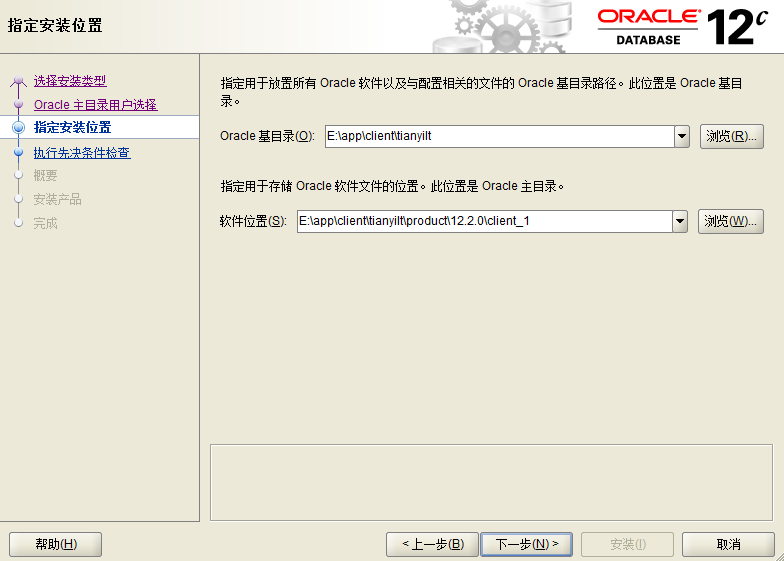Image resolution: width=784 pixels, height=561 pixels.
Task: Click 浏览(W) button for software location
Action: click(730, 221)
